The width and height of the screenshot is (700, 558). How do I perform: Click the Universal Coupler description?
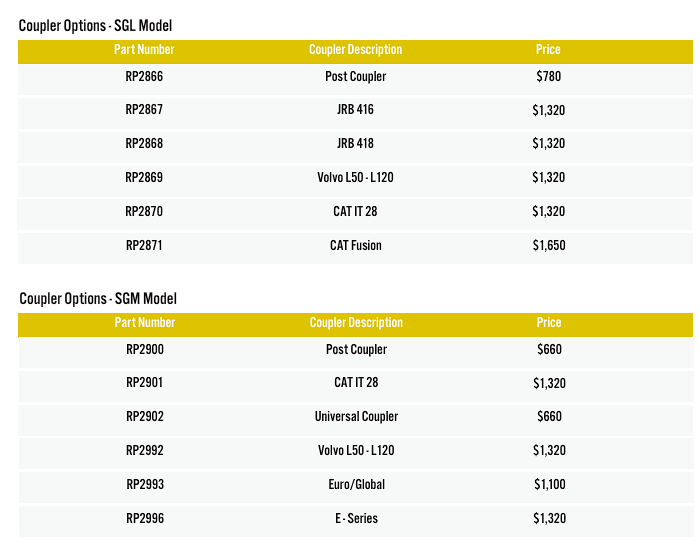pyautogui.click(x=356, y=417)
